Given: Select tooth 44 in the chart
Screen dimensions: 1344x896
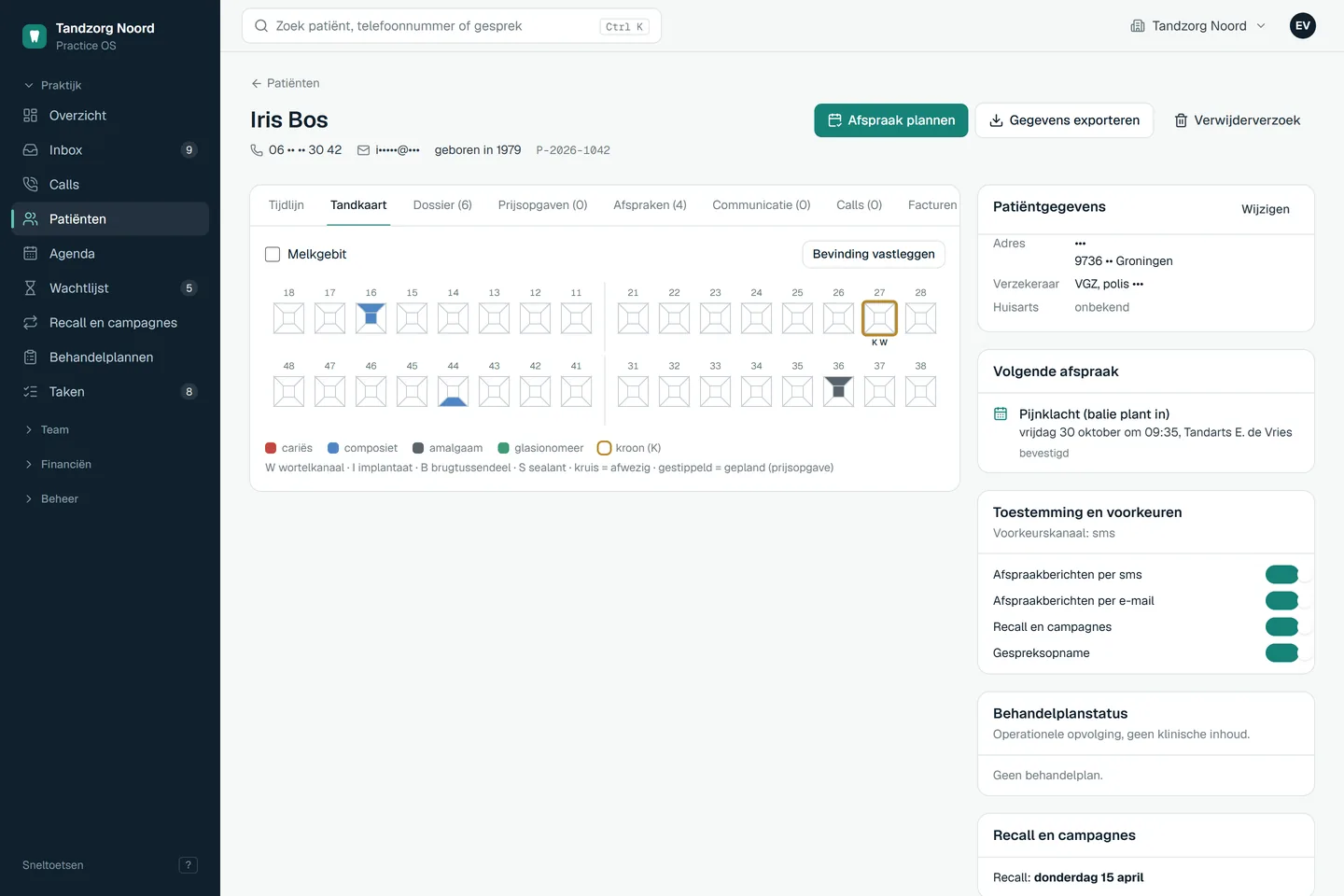Looking at the screenshot, I should coord(453,391).
